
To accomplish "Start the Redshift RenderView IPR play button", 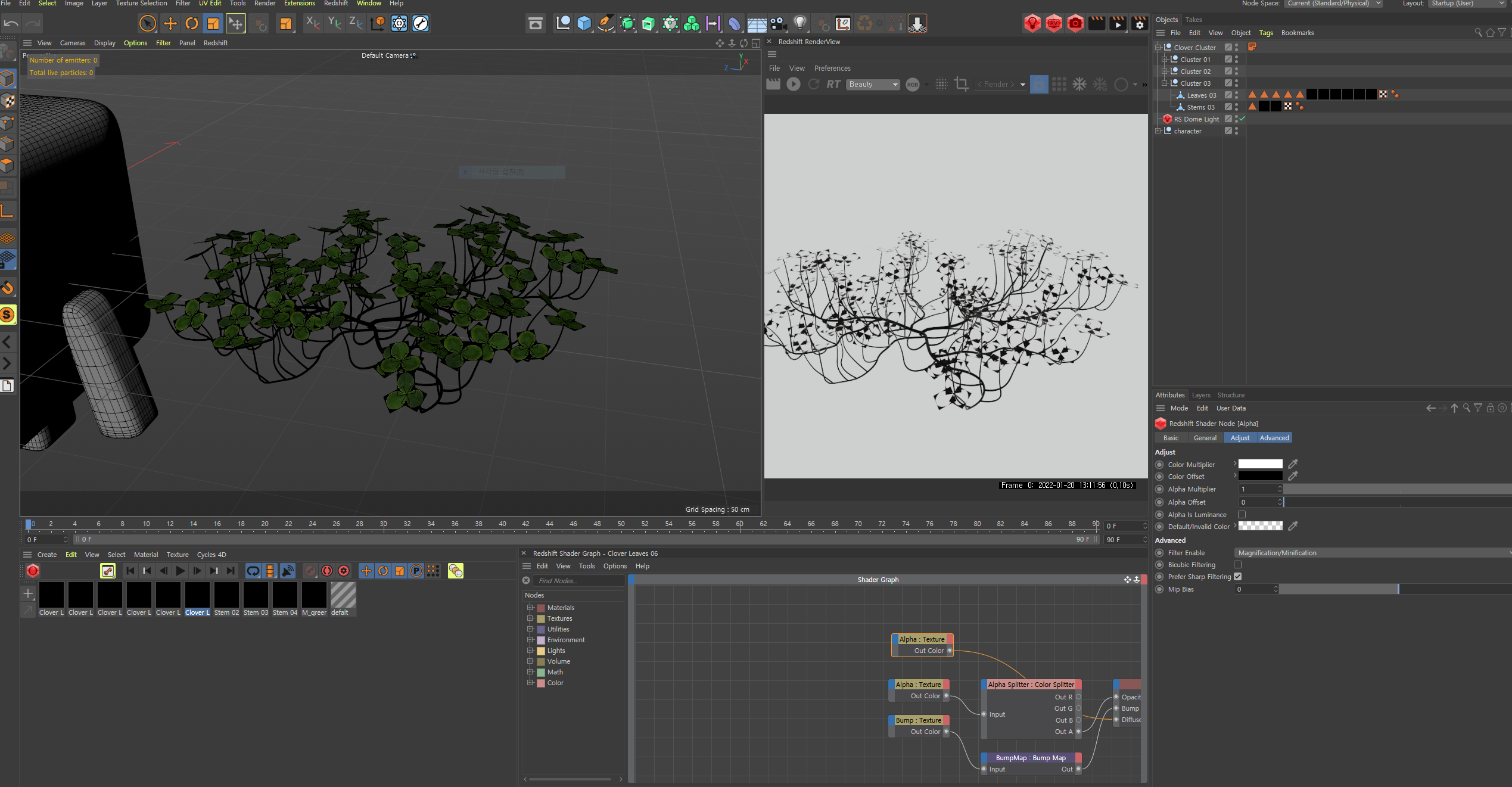I will coord(794,84).
